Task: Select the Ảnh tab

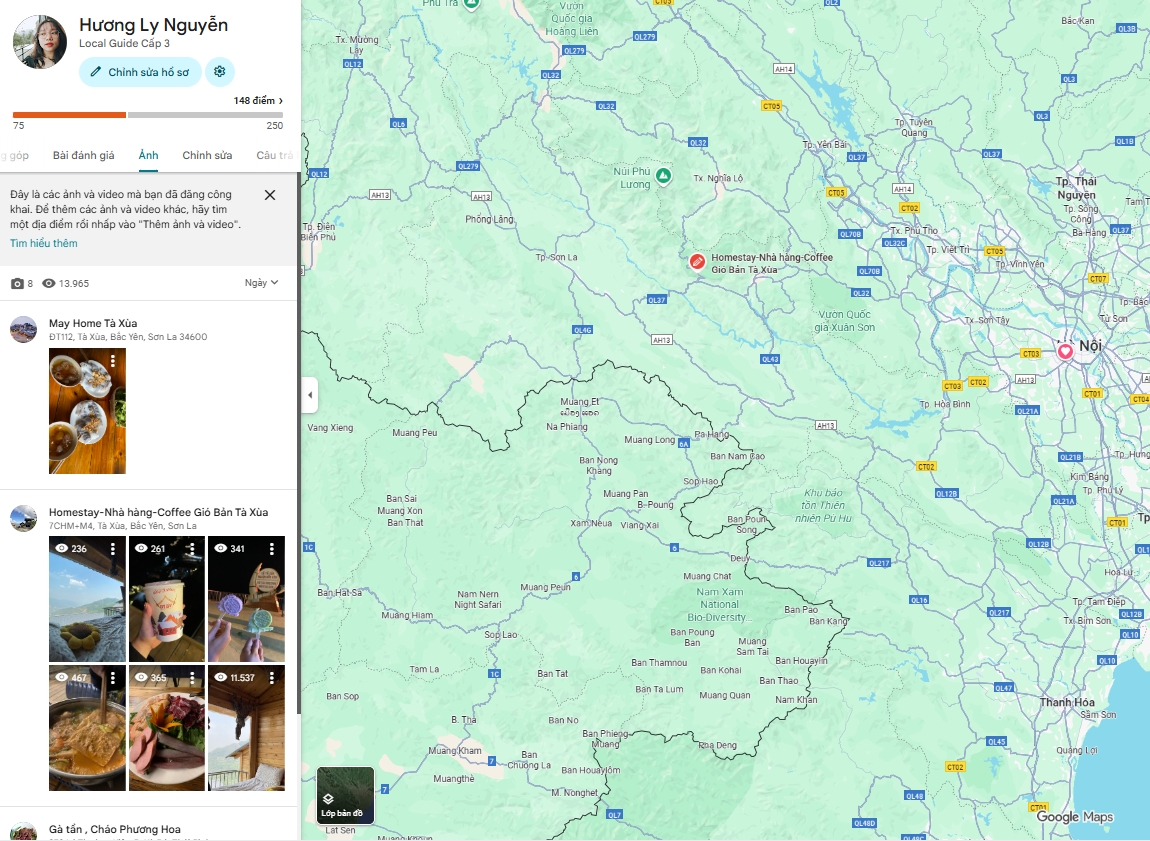Action: coord(148,155)
